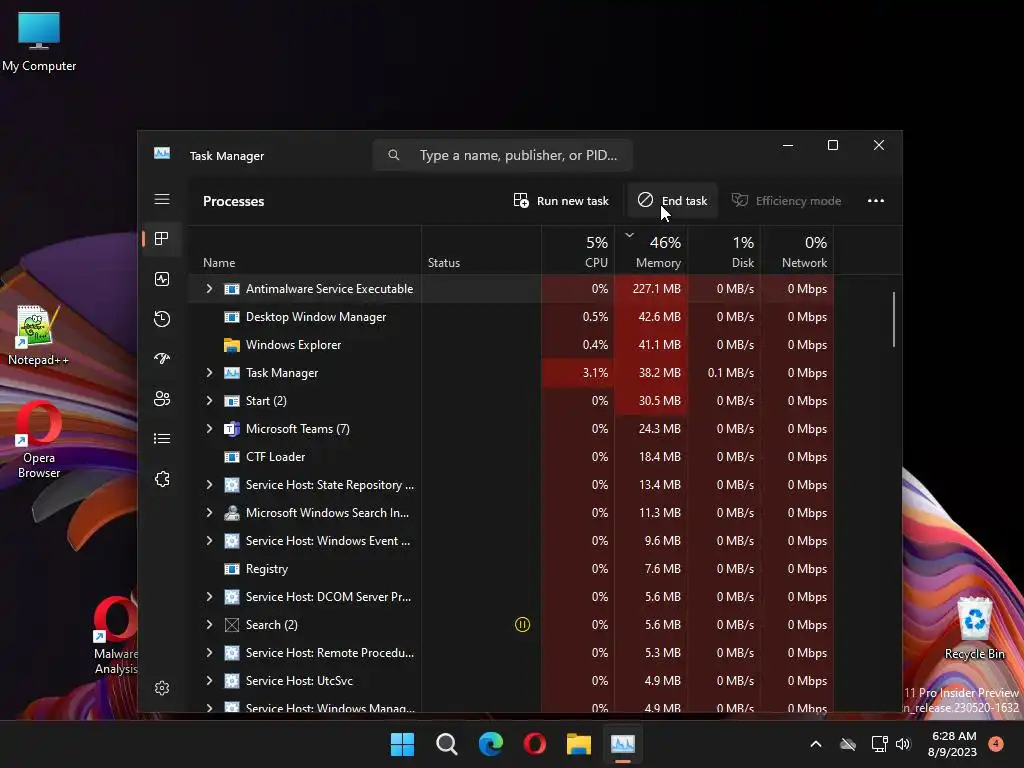Screen dimensions: 1024x768
Task: Click the Efficiency mode button
Action: click(x=786, y=200)
